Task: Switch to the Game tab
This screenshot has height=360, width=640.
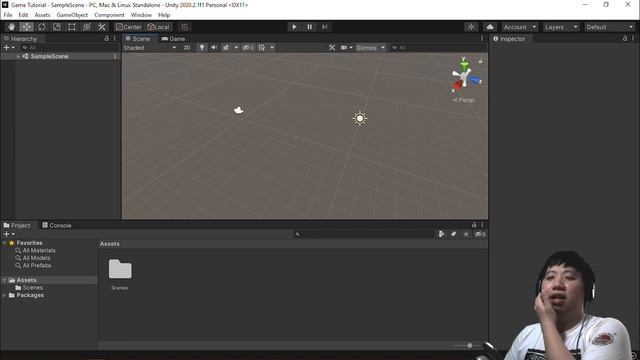Action: (x=173, y=38)
